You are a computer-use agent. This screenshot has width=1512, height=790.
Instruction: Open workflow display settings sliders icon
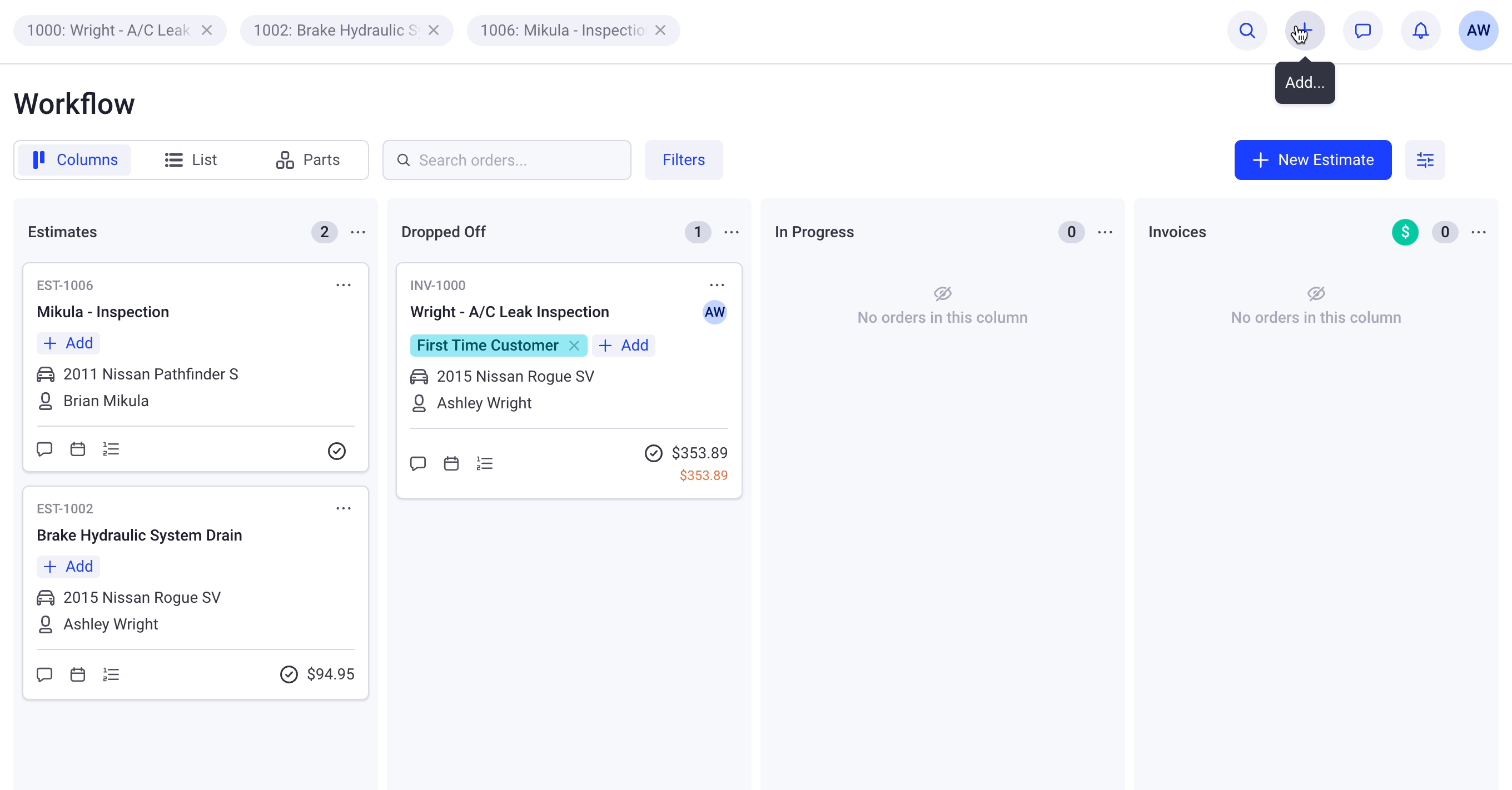pos(1425,159)
